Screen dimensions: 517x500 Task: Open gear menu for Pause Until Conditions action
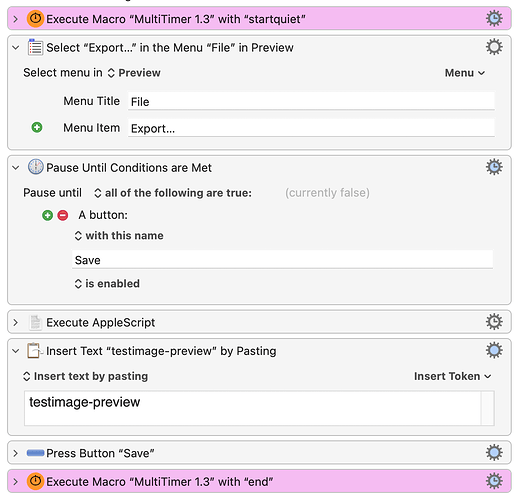click(494, 167)
